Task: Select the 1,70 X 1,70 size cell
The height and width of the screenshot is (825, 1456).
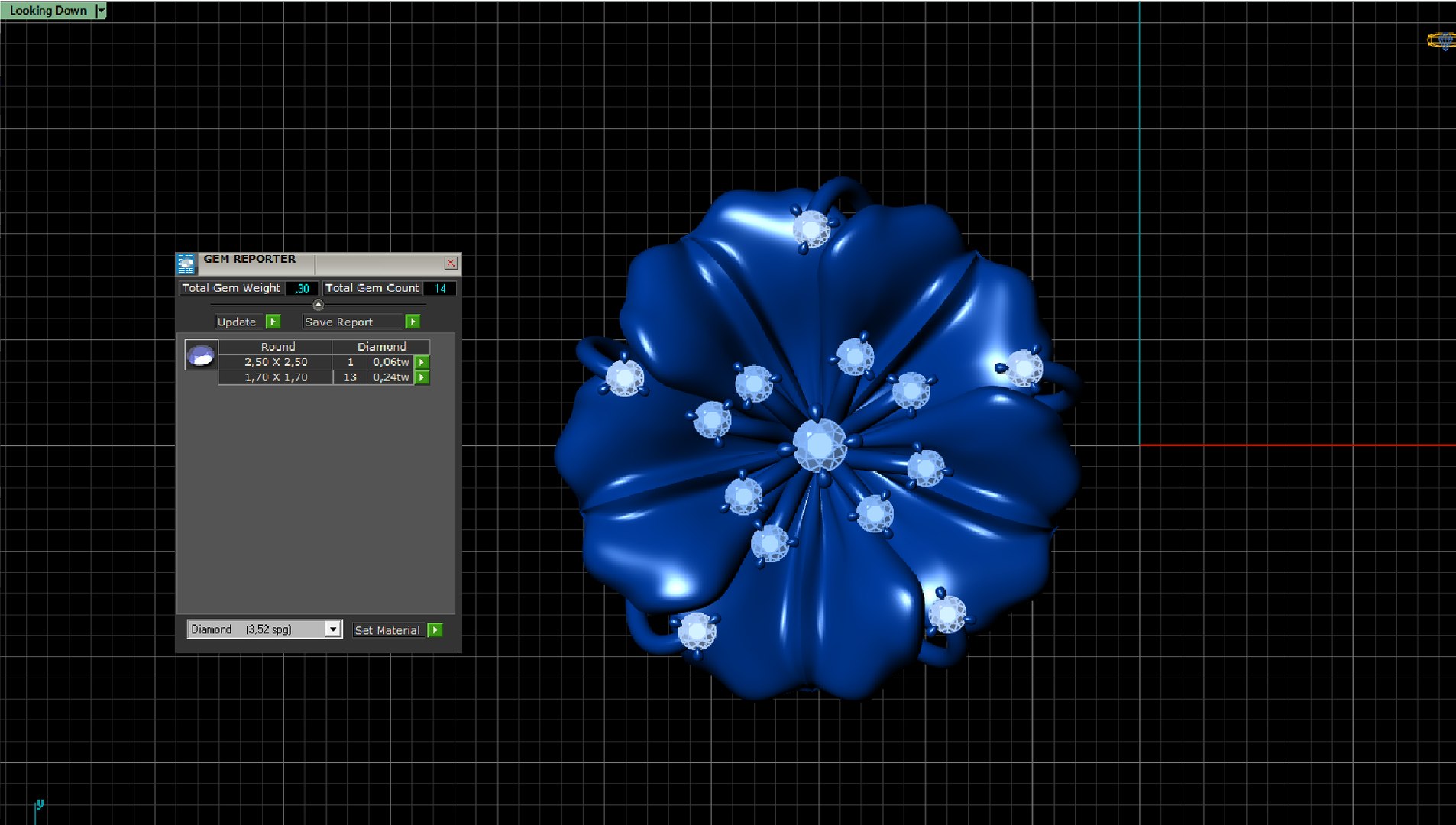Action: click(276, 377)
